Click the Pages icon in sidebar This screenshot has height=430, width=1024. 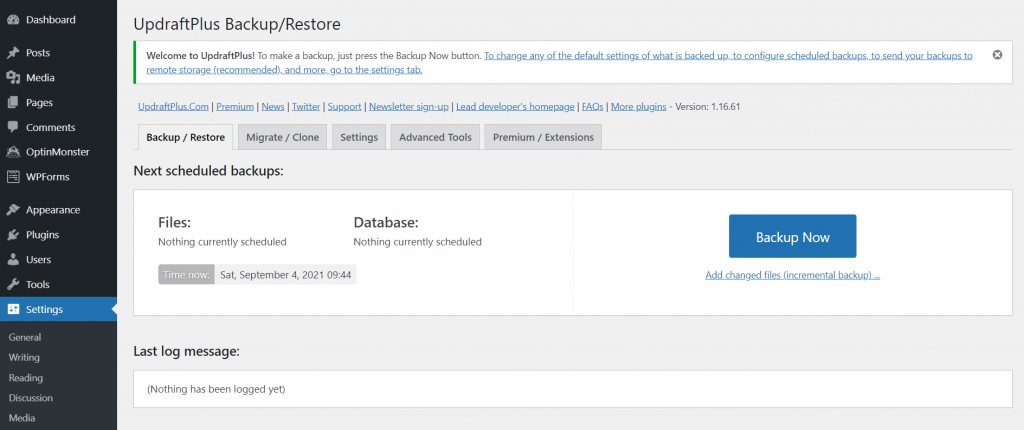coord(13,103)
